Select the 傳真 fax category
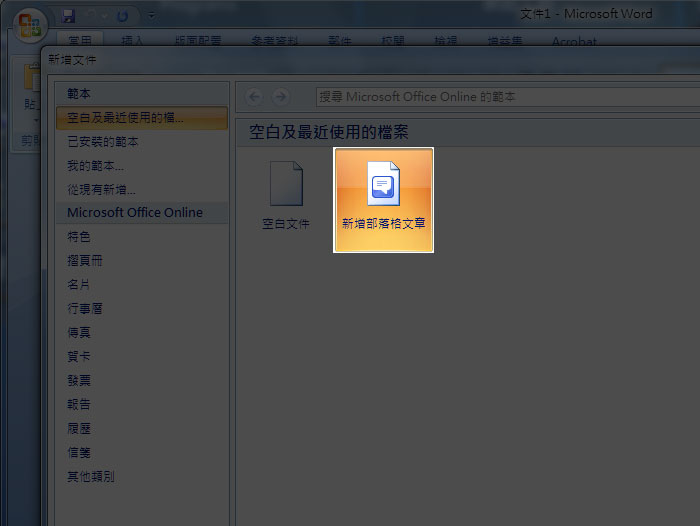This screenshot has width=700, height=526. pos(79,333)
